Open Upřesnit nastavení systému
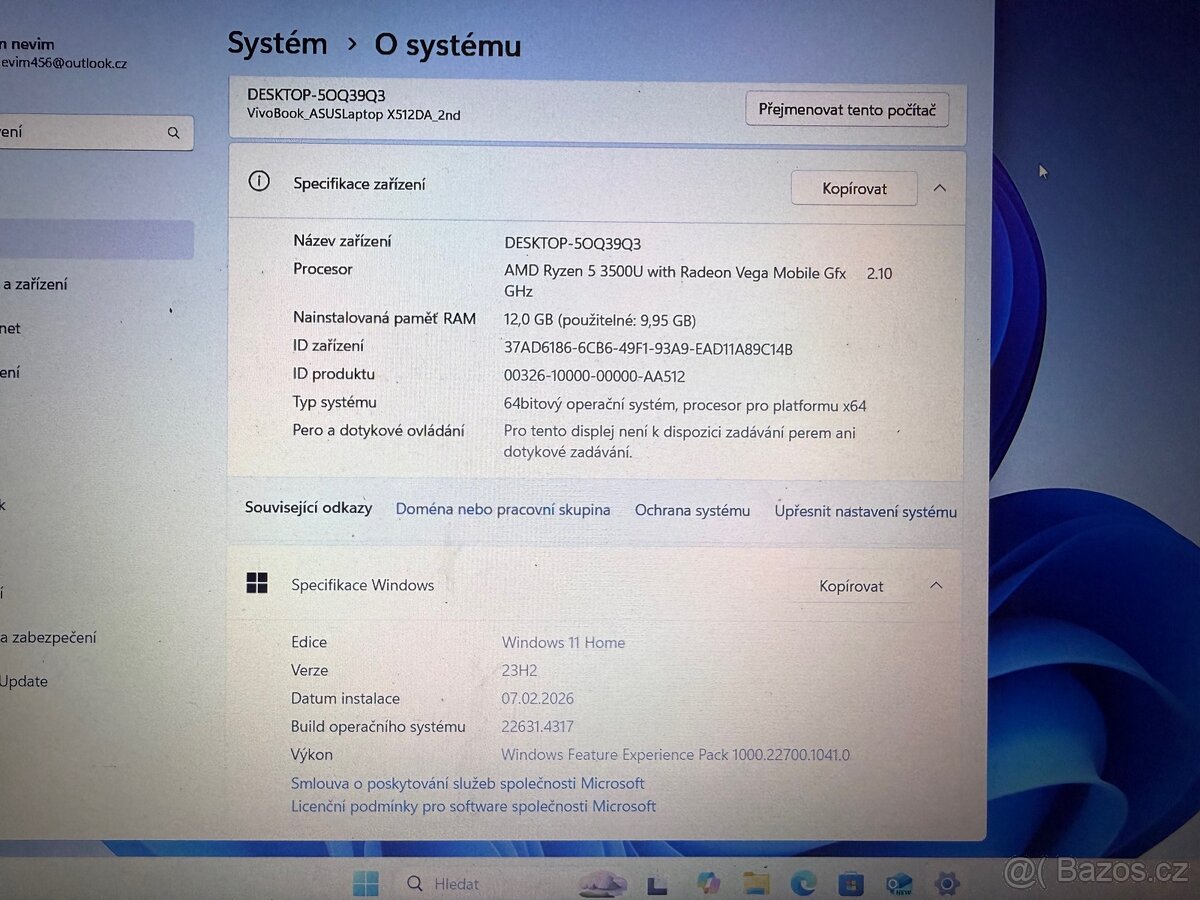Viewport: 1200px width, 900px height. tap(864, 511)
